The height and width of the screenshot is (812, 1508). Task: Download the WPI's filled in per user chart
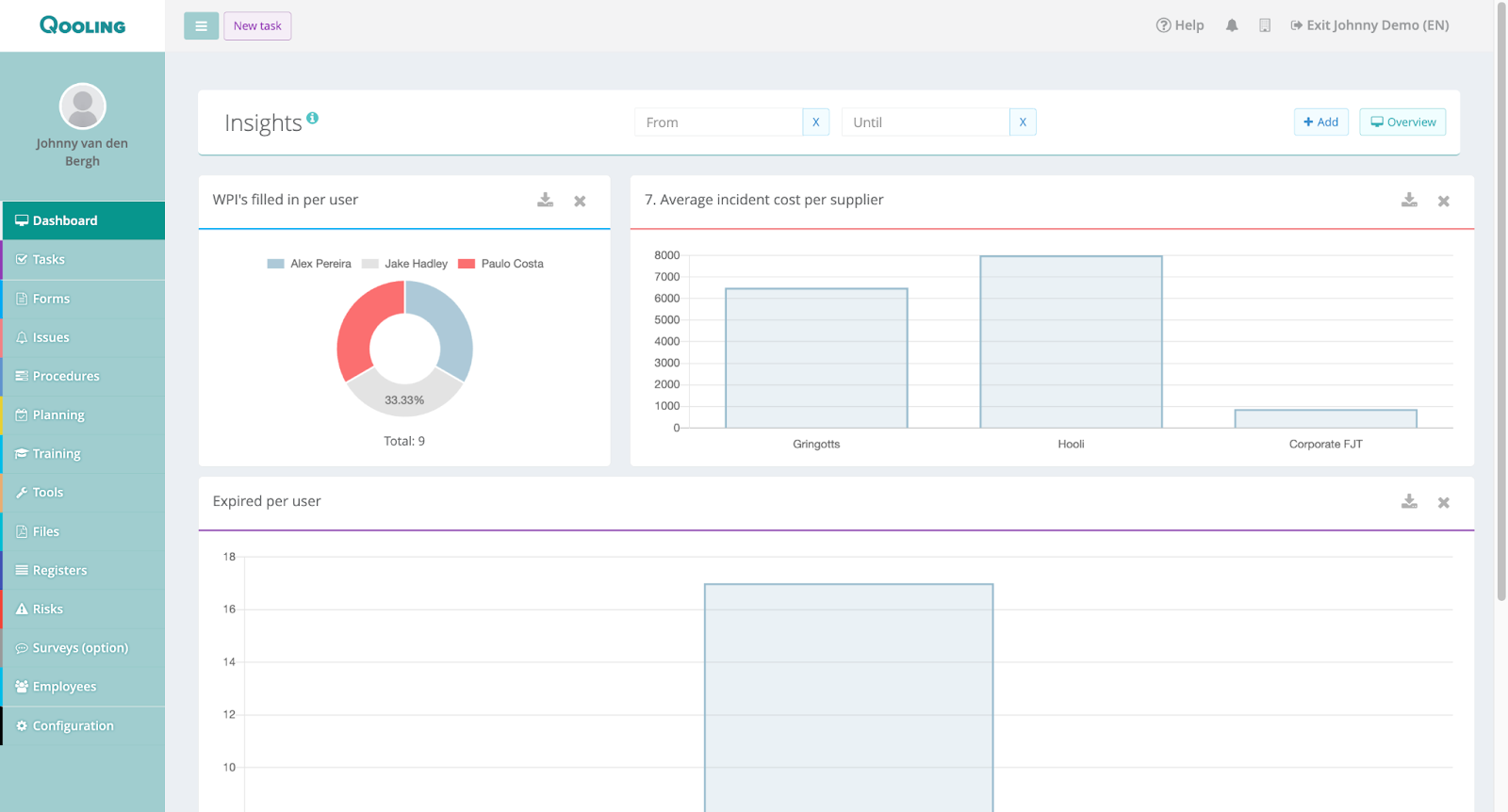[x=546, y=200]
